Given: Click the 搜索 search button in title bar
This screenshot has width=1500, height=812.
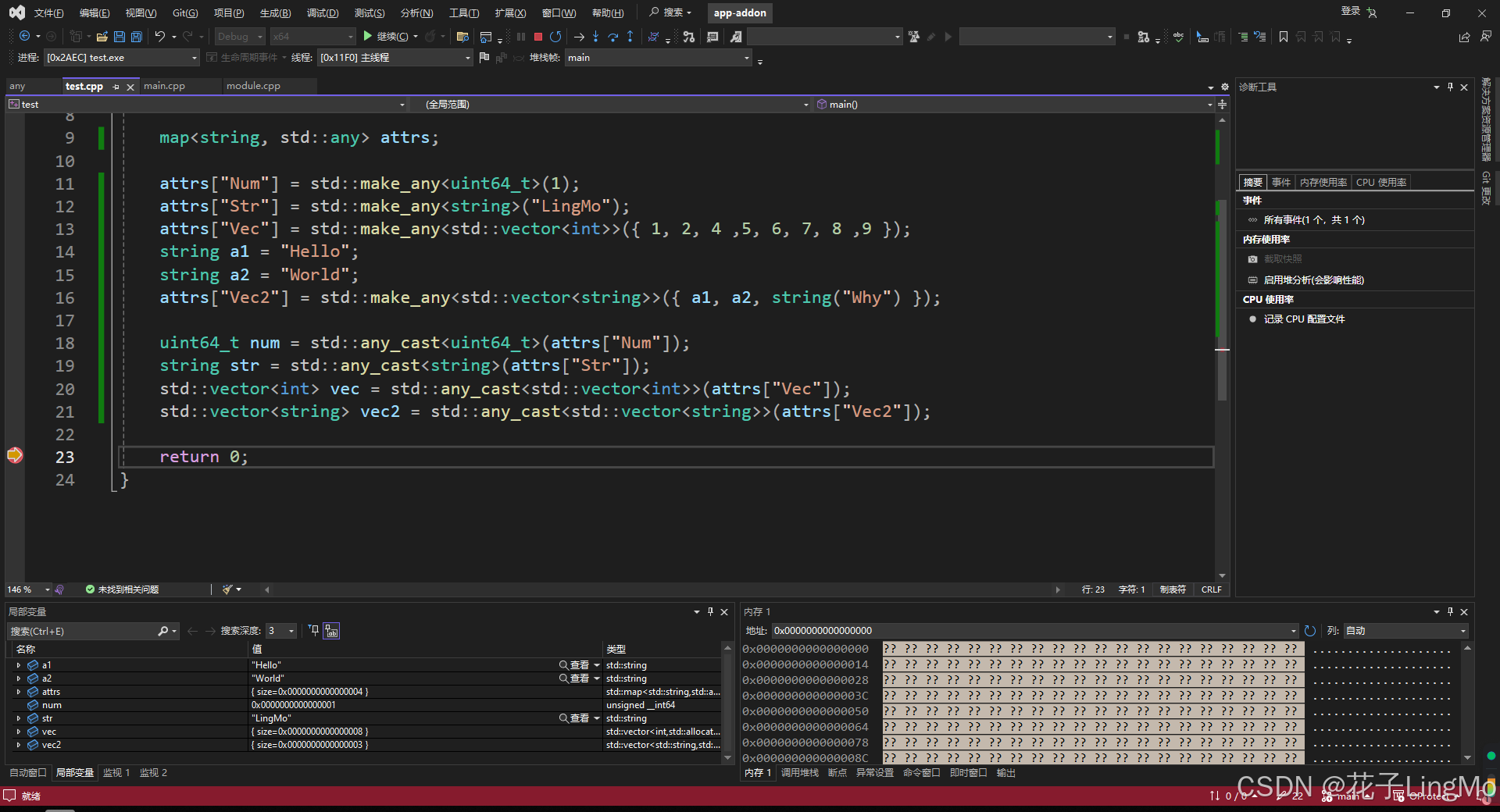Looking at the screenshot, I should pos(671,12).
